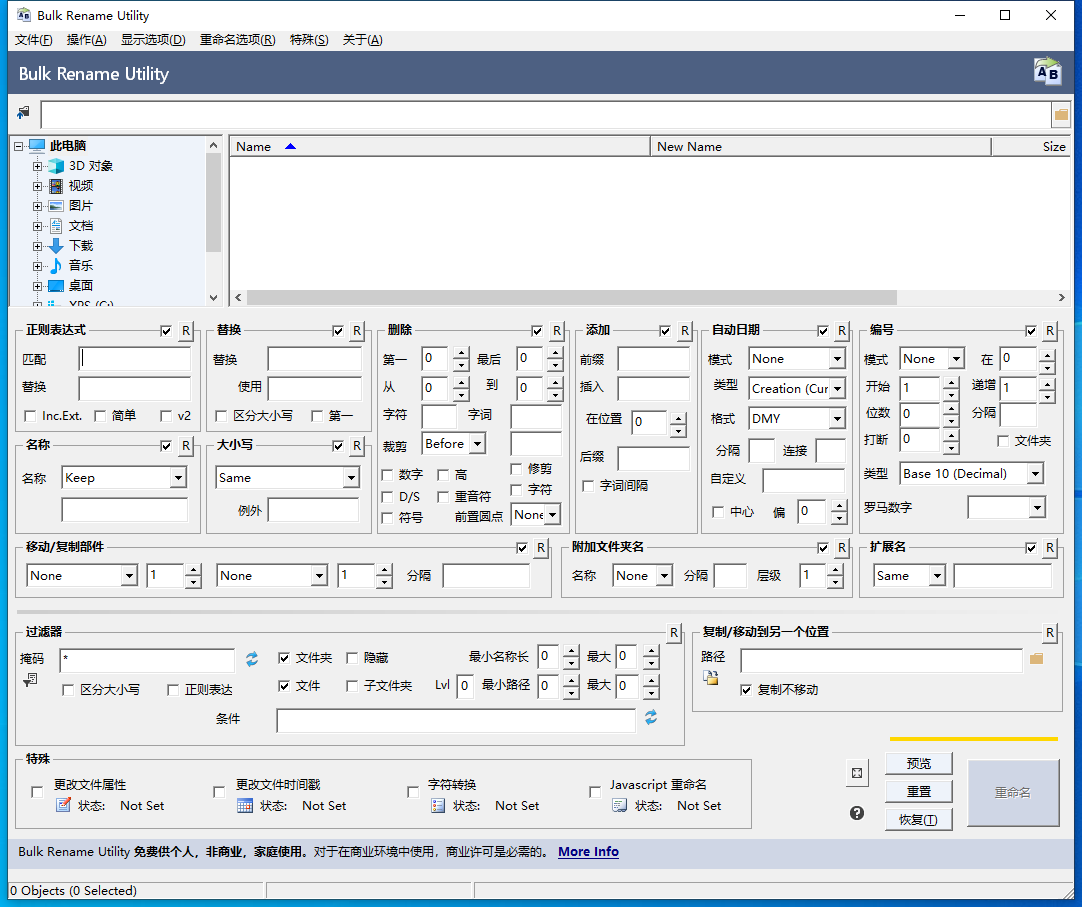1082x907 pixels.
Task: Click the 正则表达式 匹配 input field
Action: click(134, 359)
